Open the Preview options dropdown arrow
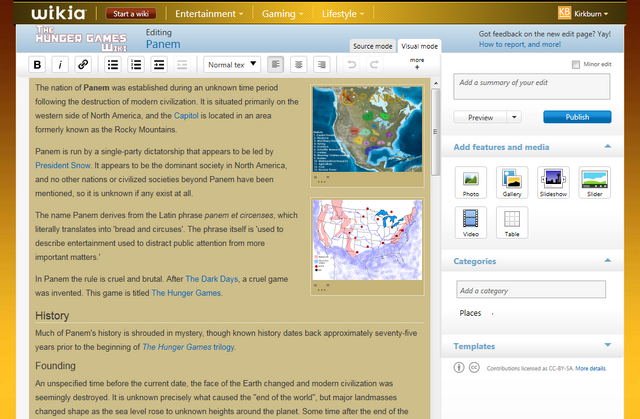The image size is (640, 419). coord(514,117)
